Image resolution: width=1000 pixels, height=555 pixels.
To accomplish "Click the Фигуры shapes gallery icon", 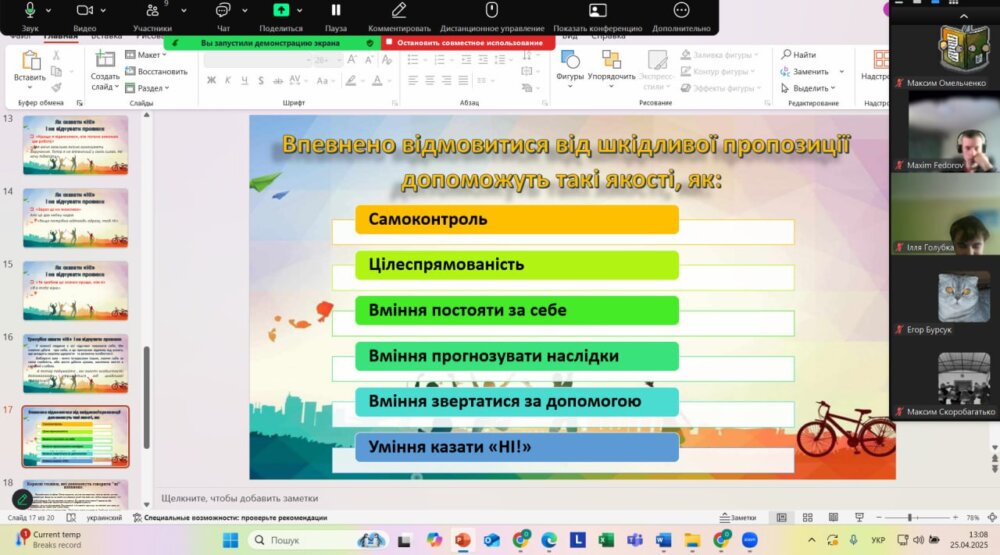I will (x=570, y=61).
